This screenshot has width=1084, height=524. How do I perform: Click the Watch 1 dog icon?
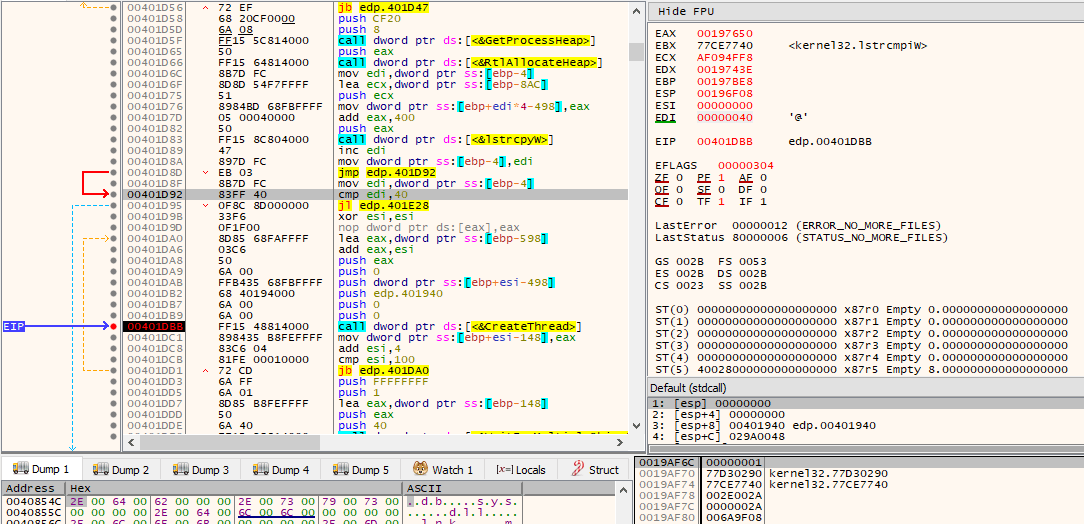point(420,469)
